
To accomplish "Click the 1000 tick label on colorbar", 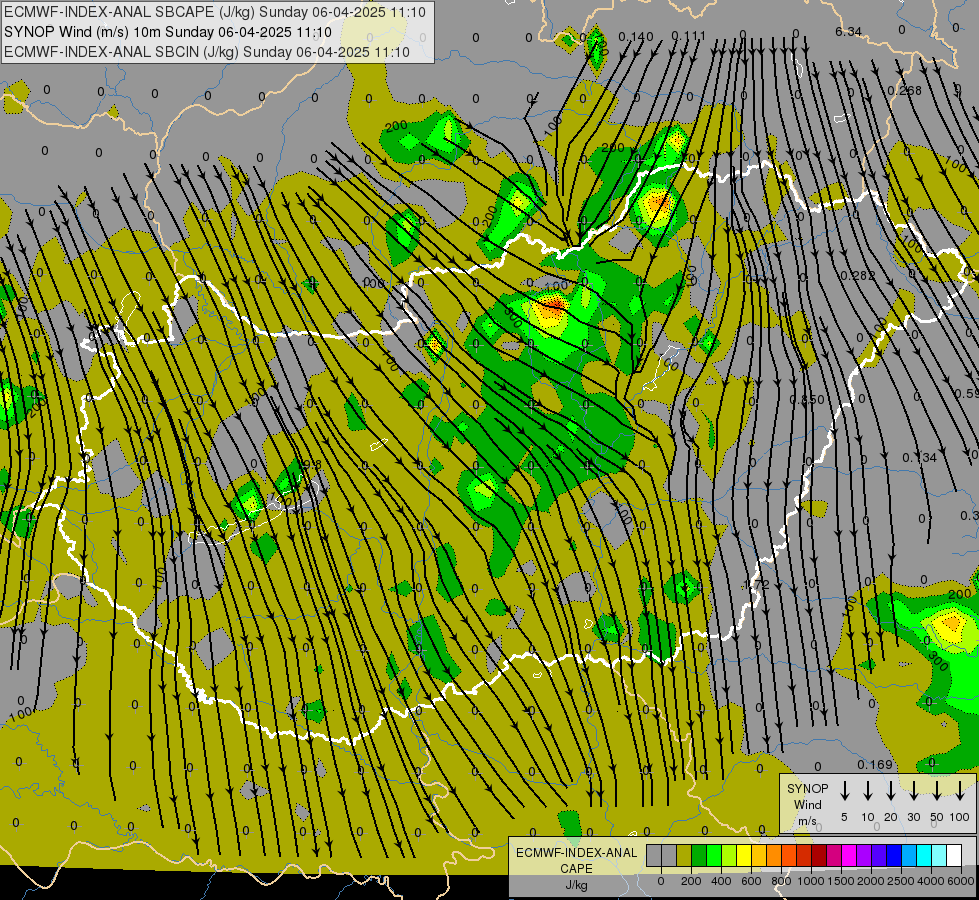I will point(811,881).
